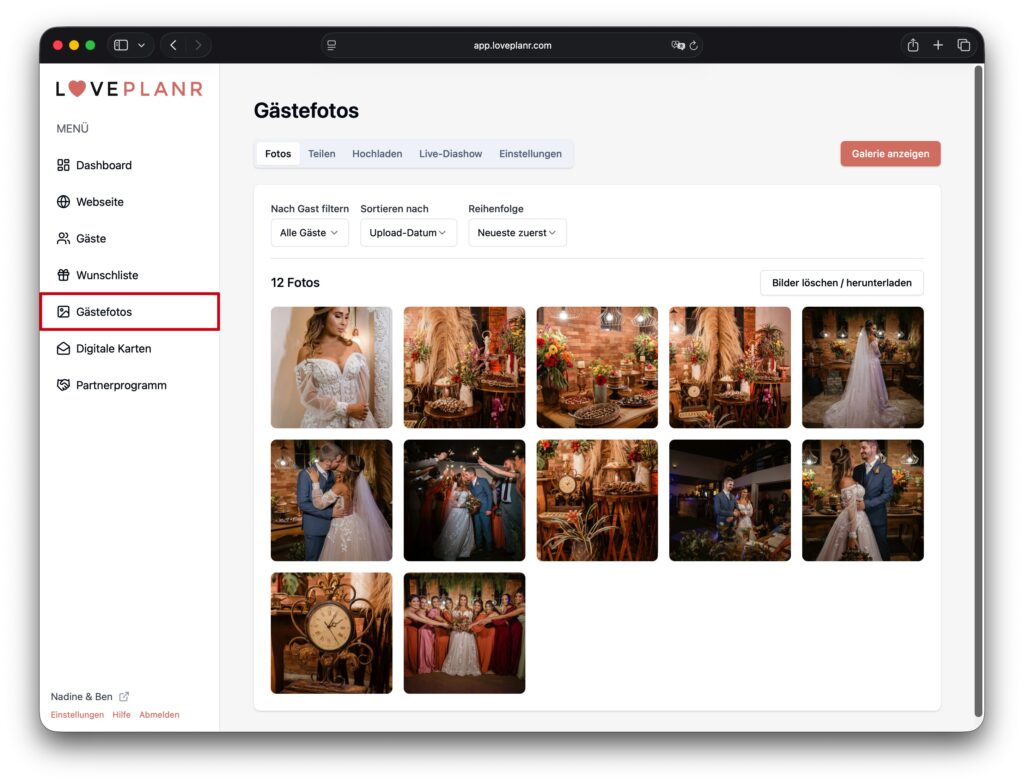Click the Wunschliste gift icon

click(x=63, y=275)
